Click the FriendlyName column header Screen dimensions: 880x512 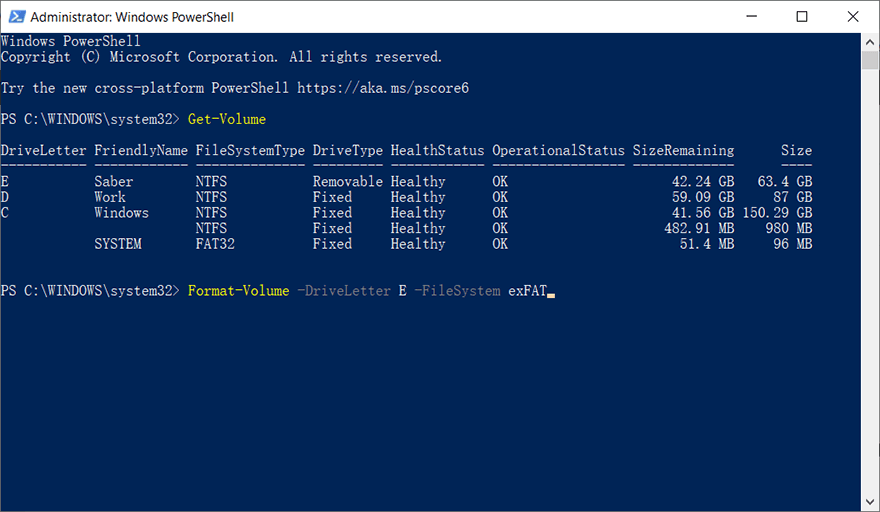141,150
